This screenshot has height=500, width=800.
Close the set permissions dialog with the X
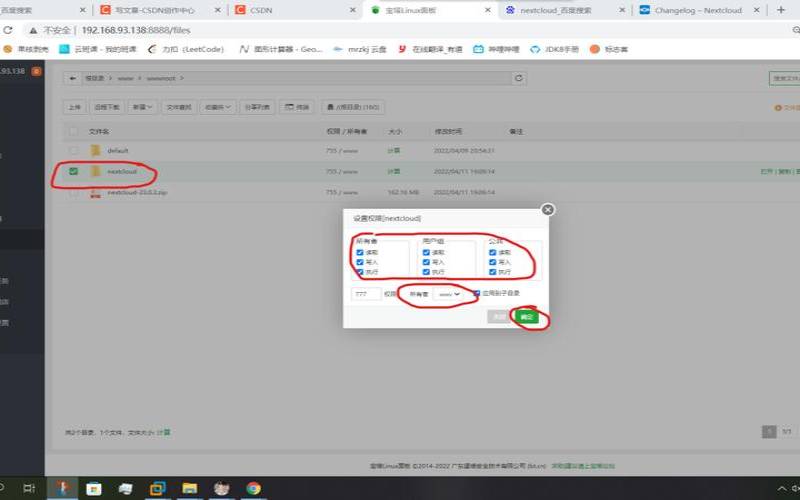point(547,210)
